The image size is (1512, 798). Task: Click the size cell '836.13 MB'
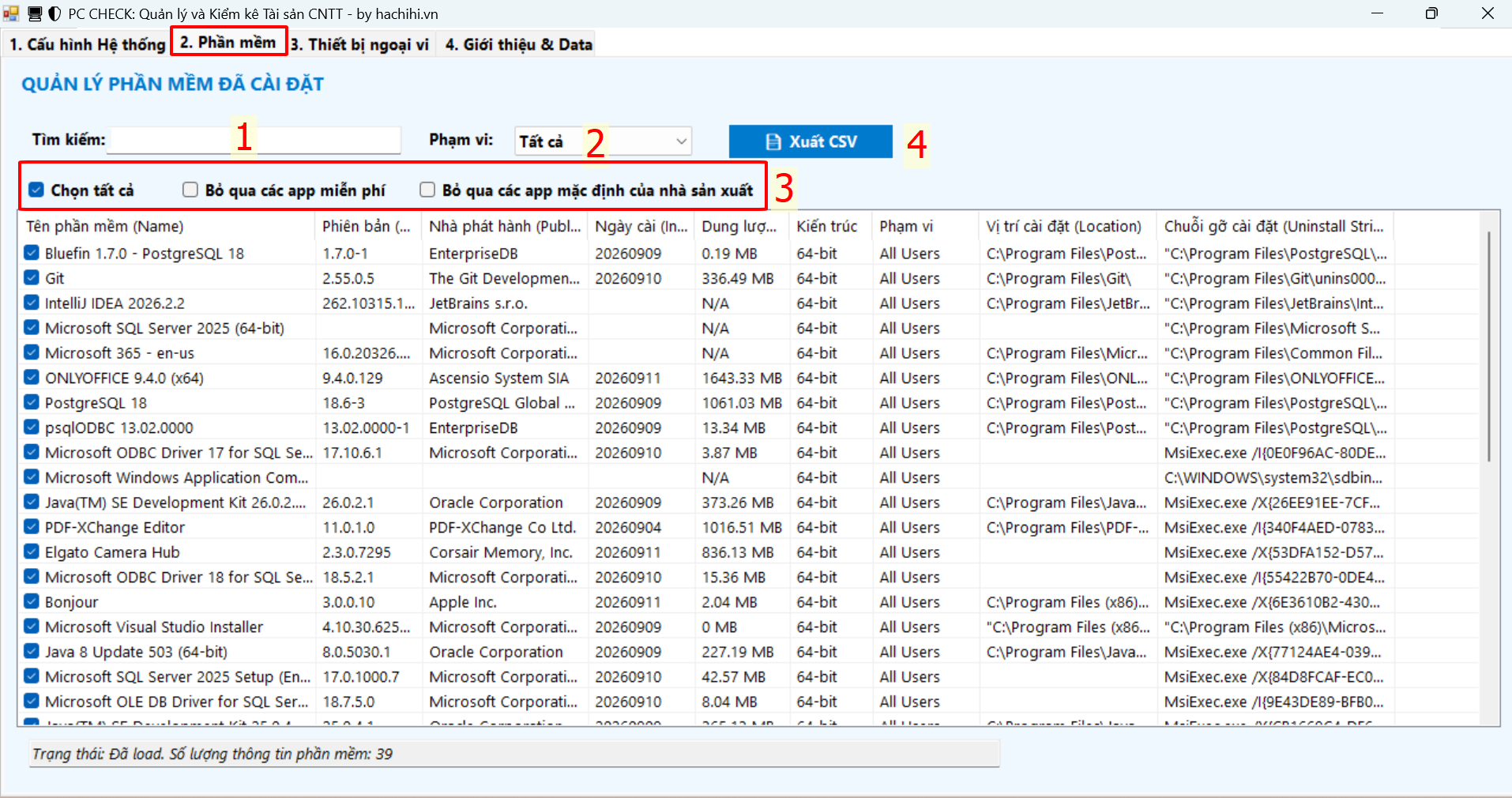click(x=738, y=552)
